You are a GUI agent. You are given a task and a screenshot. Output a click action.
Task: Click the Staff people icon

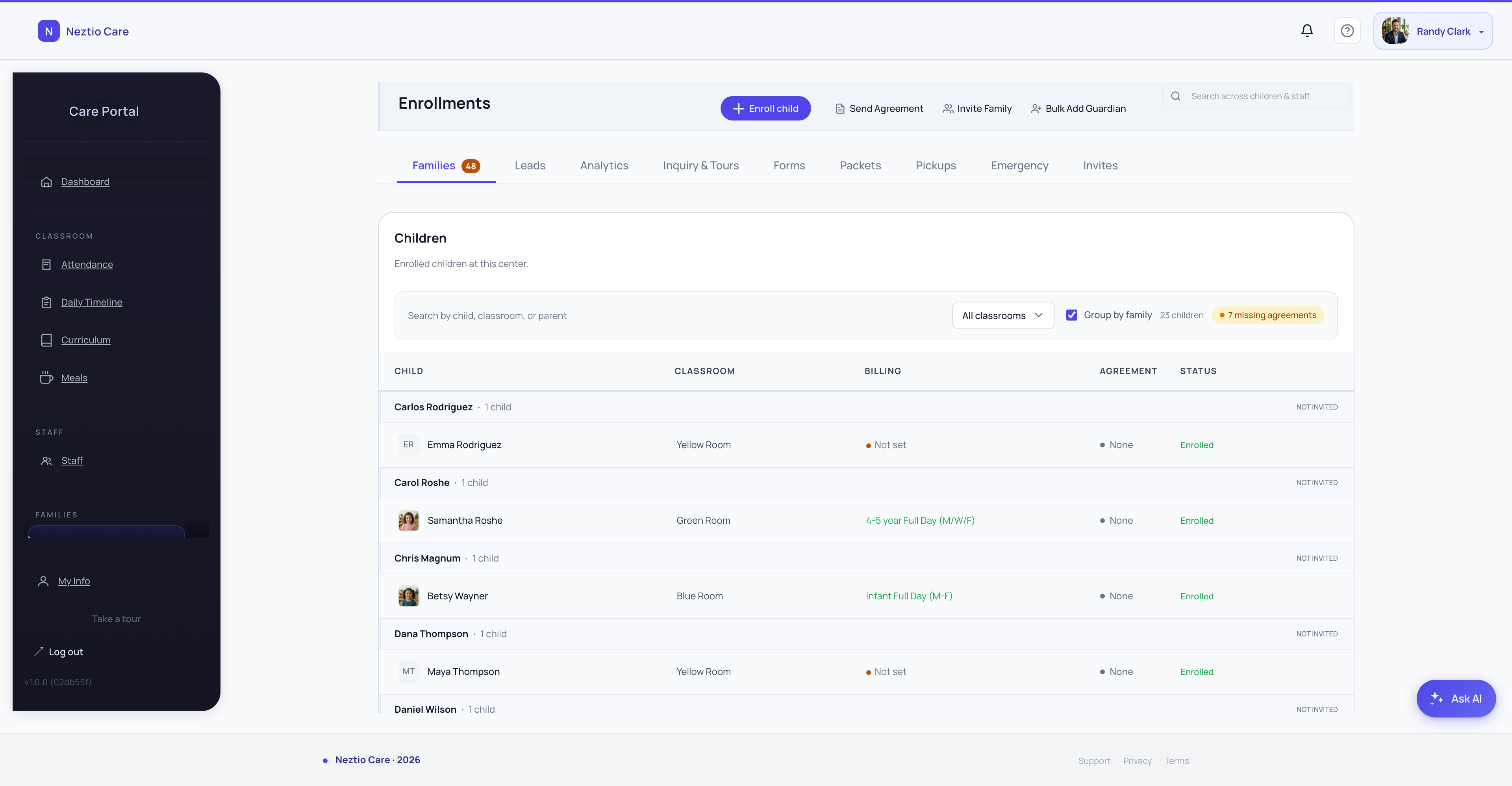[x=46, y=461]
